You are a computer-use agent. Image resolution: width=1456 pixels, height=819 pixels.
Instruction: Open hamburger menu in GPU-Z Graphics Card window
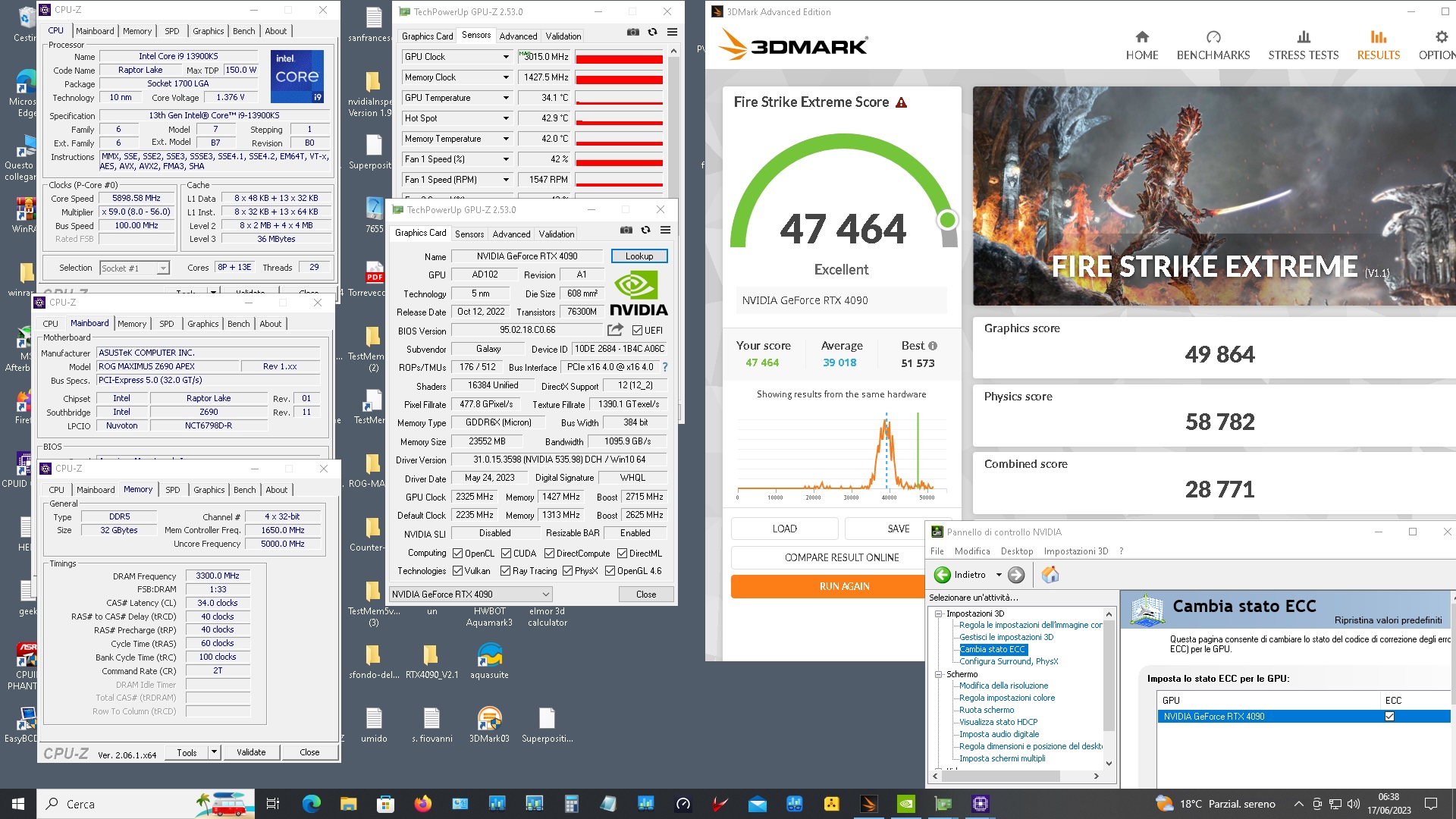(x=665, y=231)
